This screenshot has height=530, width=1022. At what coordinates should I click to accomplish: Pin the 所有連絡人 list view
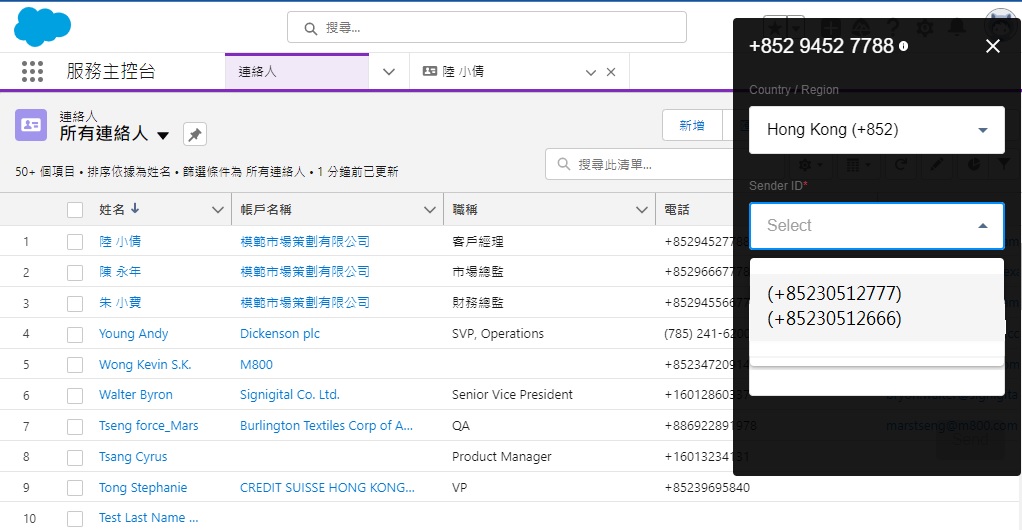195,134
